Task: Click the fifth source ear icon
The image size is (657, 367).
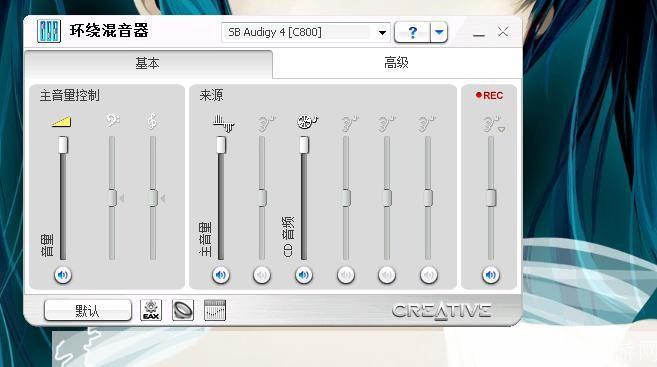Action: (x=387, y=124)
